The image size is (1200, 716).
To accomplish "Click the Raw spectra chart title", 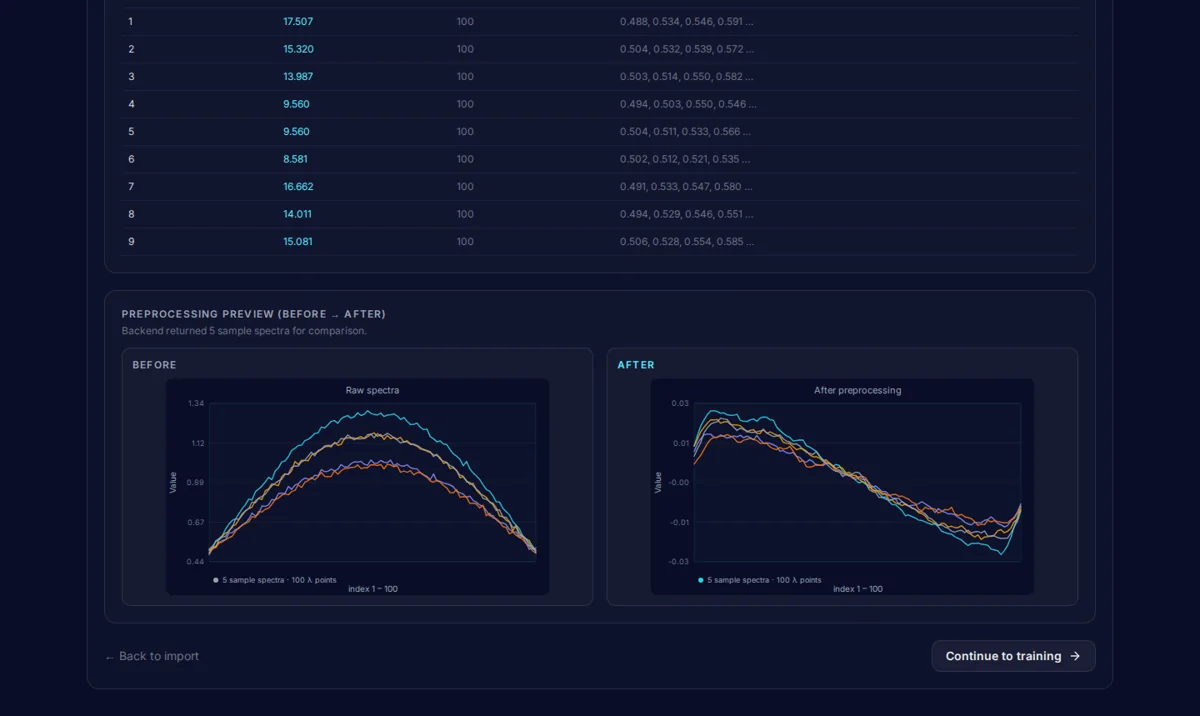I will tap(372, 390).
